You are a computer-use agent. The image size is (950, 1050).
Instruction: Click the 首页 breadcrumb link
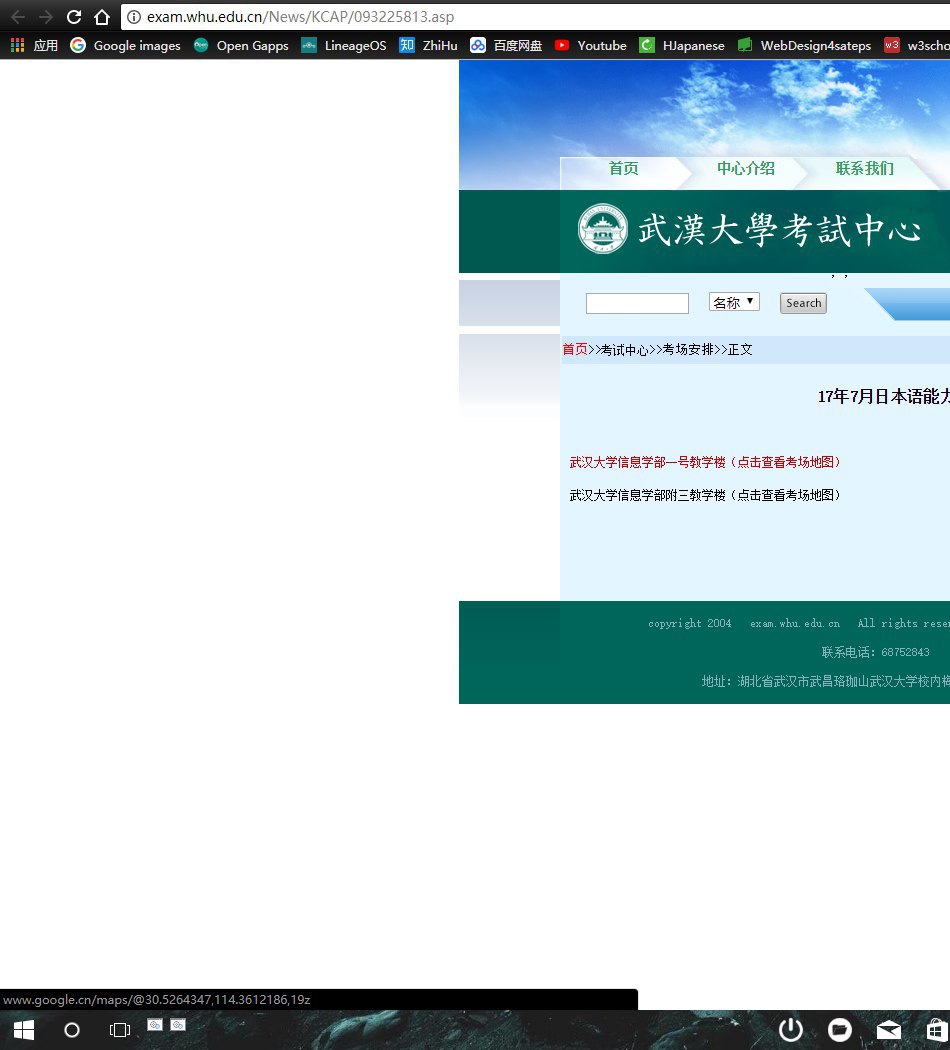(575, 349)
